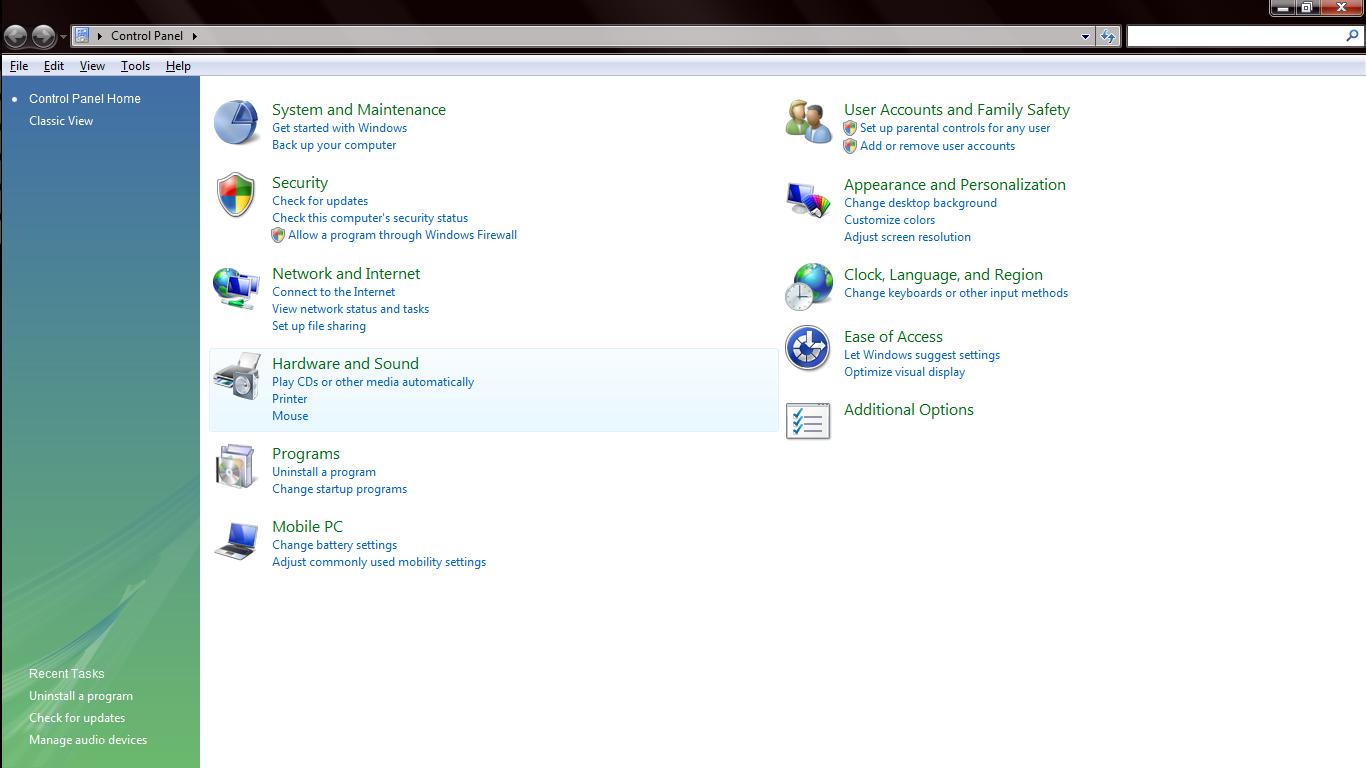Expand the arrow before Control Panel breadcrumb

pyautogui.click(x=100, y=36)
